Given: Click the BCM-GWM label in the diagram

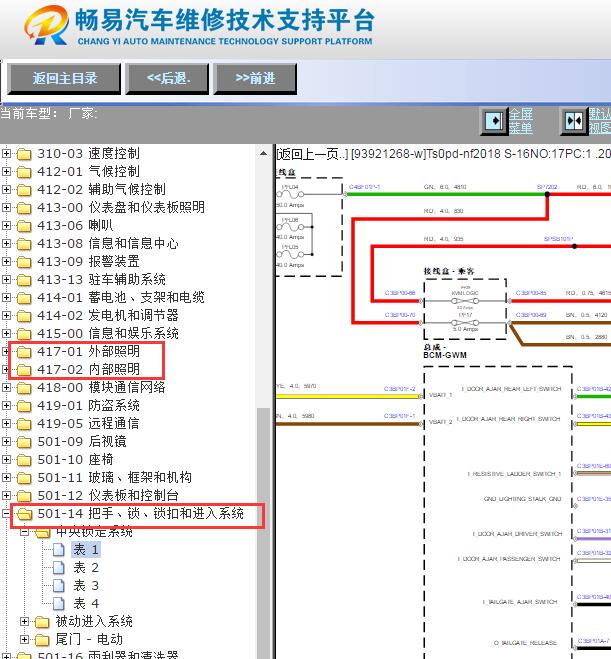Looking at the screenshot, I should 445,355.
